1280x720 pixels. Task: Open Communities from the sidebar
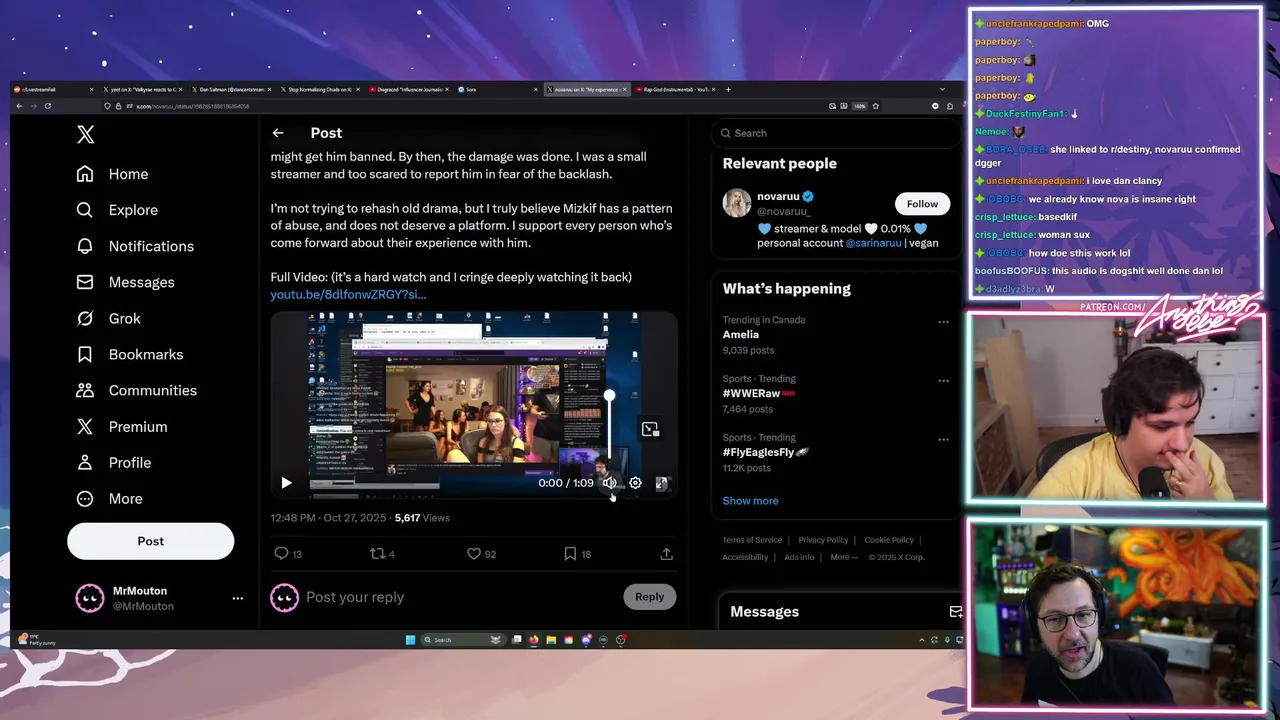[137, 390]
